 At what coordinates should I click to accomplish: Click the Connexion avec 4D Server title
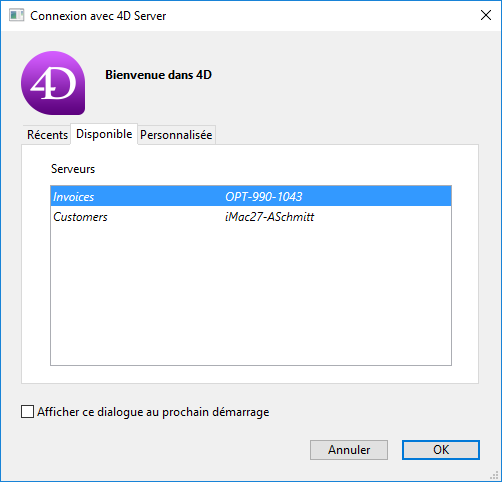click(98, 16)
